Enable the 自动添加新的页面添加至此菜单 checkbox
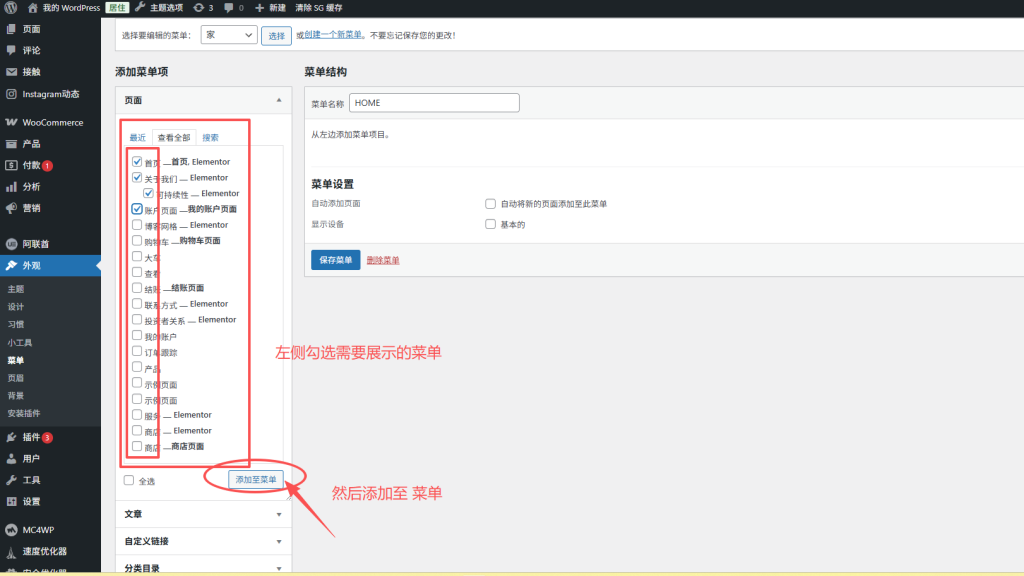The height and width of the screenshot is (576, 1024). point(489,203)
